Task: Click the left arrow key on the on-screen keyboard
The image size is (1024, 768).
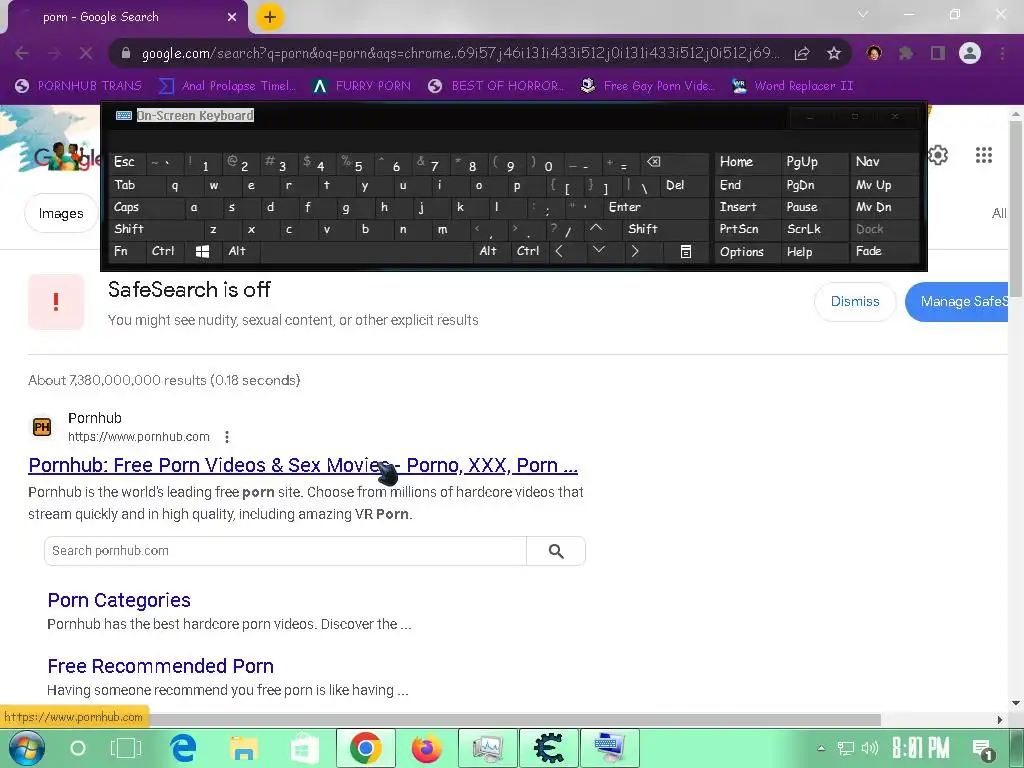Action: point(559,251)
